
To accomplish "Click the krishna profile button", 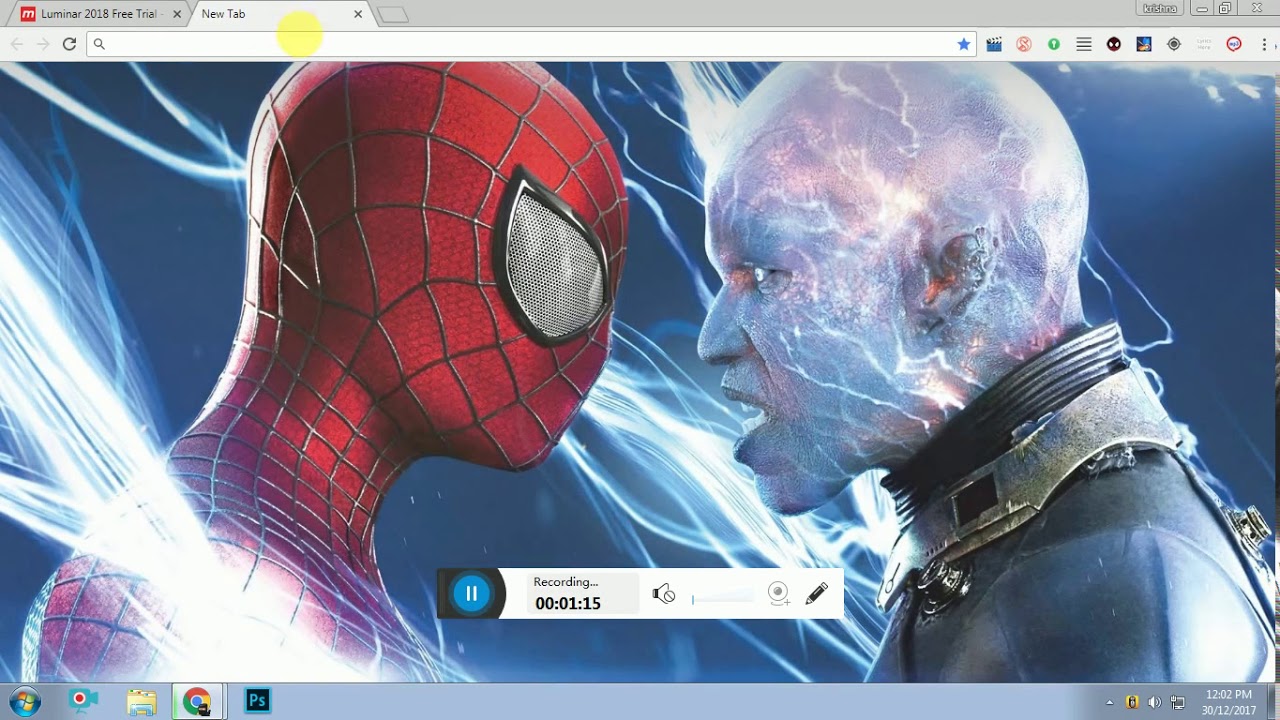I will click(1161, 8).
